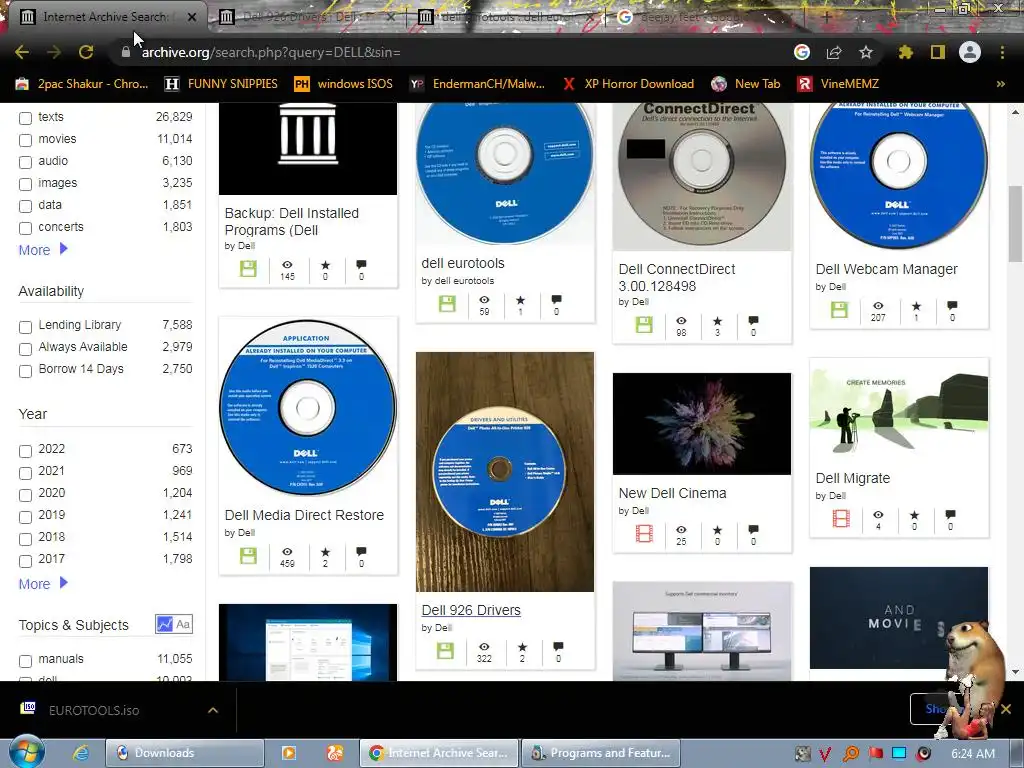Viewport: 1024px width, 768px height.
Task: Open Chrome three-dot menu
Action: click(x=1002, y=52)
